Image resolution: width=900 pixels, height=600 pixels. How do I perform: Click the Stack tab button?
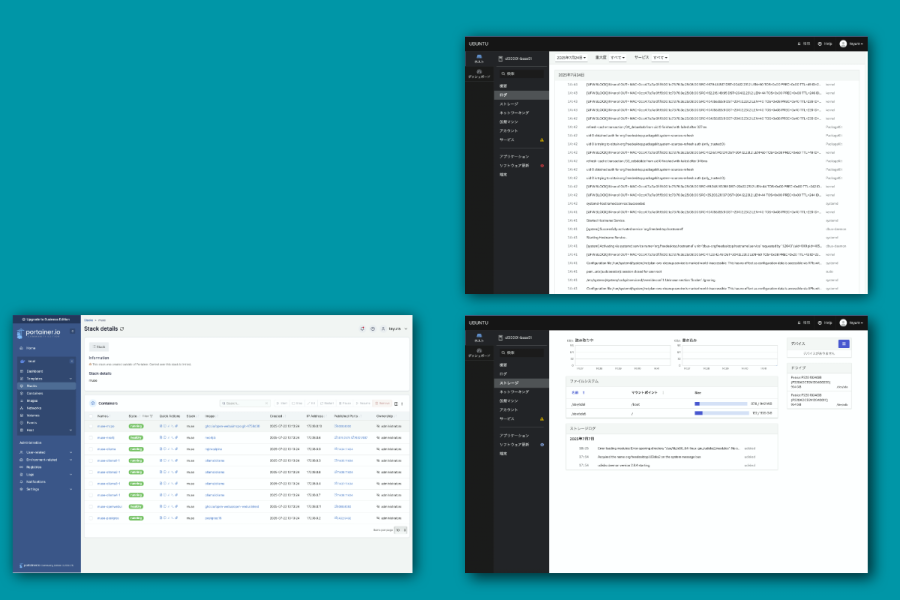click(99, 347)
